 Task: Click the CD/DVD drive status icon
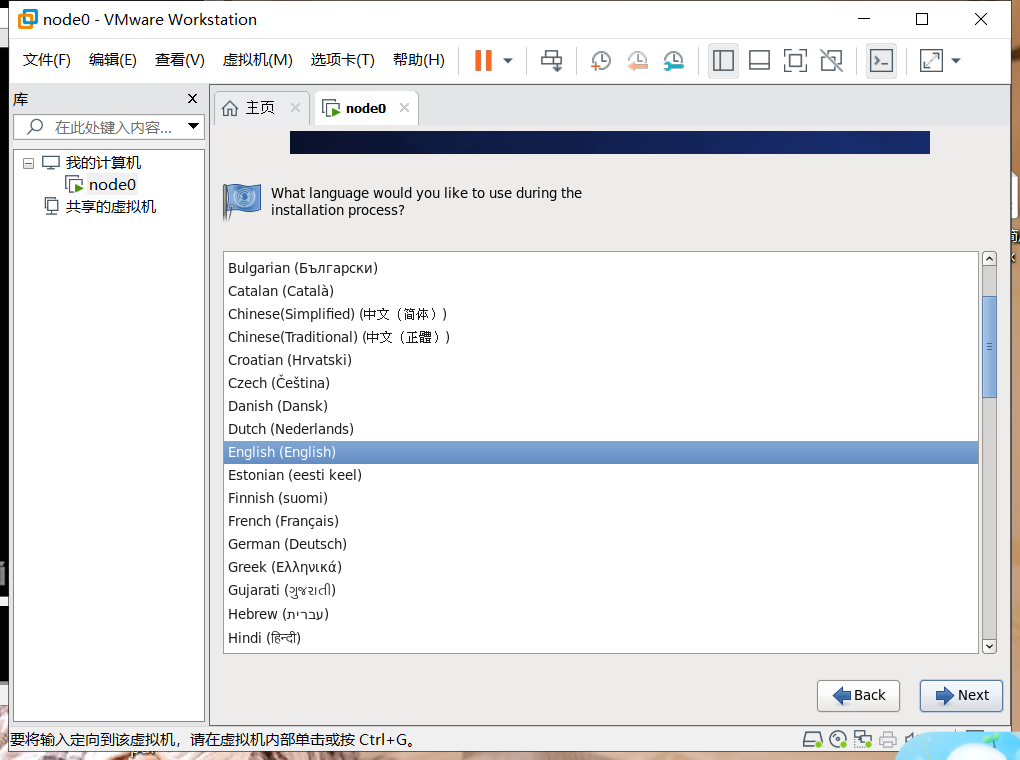click(x=838, y=740)
